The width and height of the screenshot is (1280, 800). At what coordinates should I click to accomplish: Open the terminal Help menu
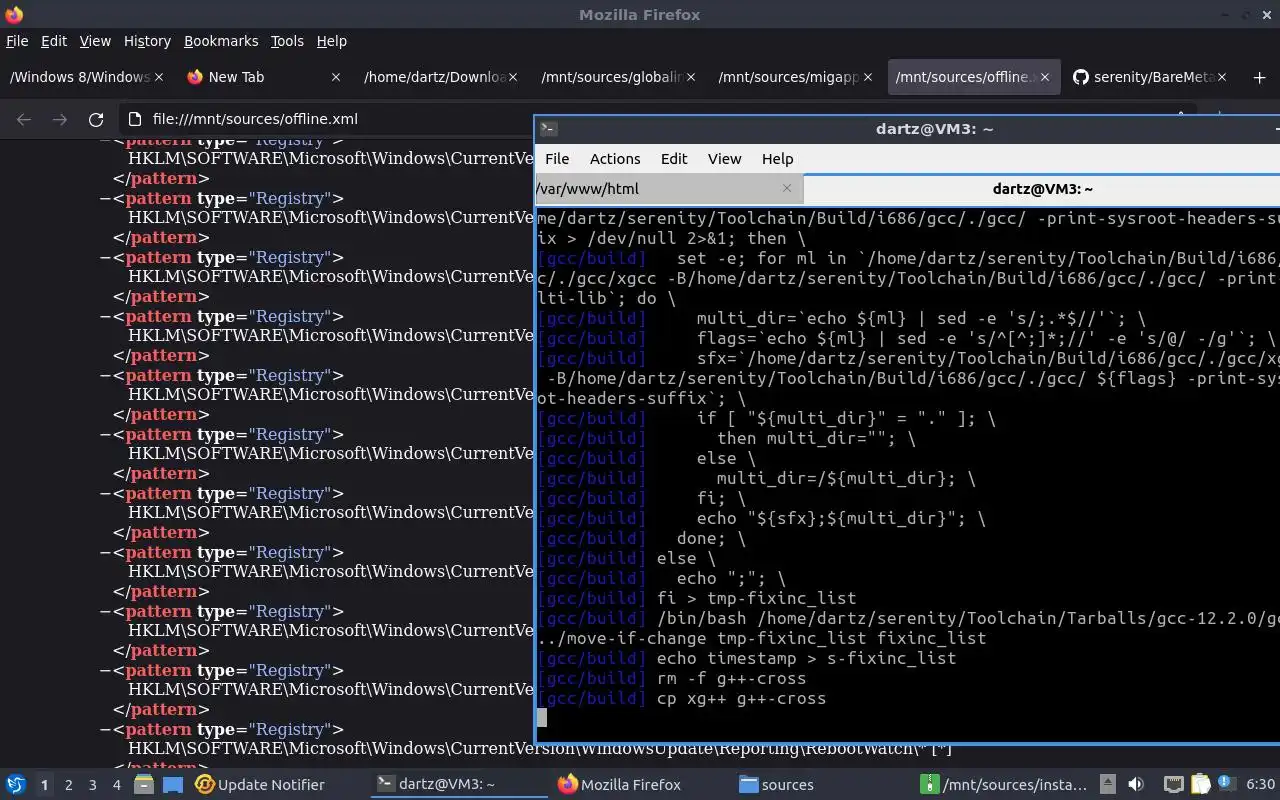[x=777, y=159]
